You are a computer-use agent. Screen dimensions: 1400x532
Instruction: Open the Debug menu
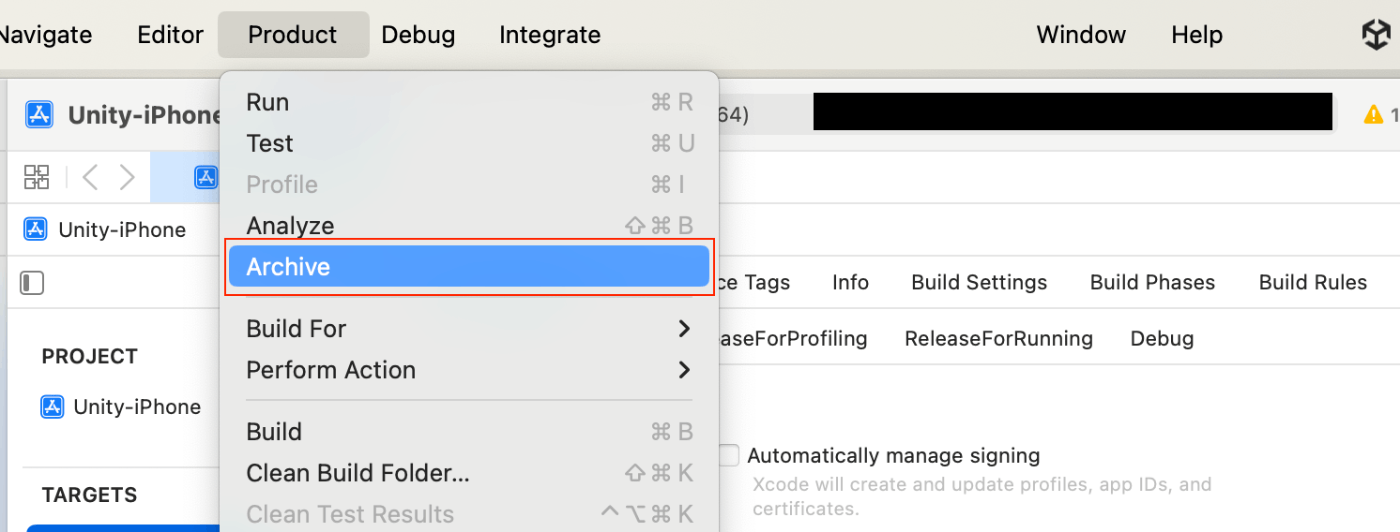coord(418,35)
